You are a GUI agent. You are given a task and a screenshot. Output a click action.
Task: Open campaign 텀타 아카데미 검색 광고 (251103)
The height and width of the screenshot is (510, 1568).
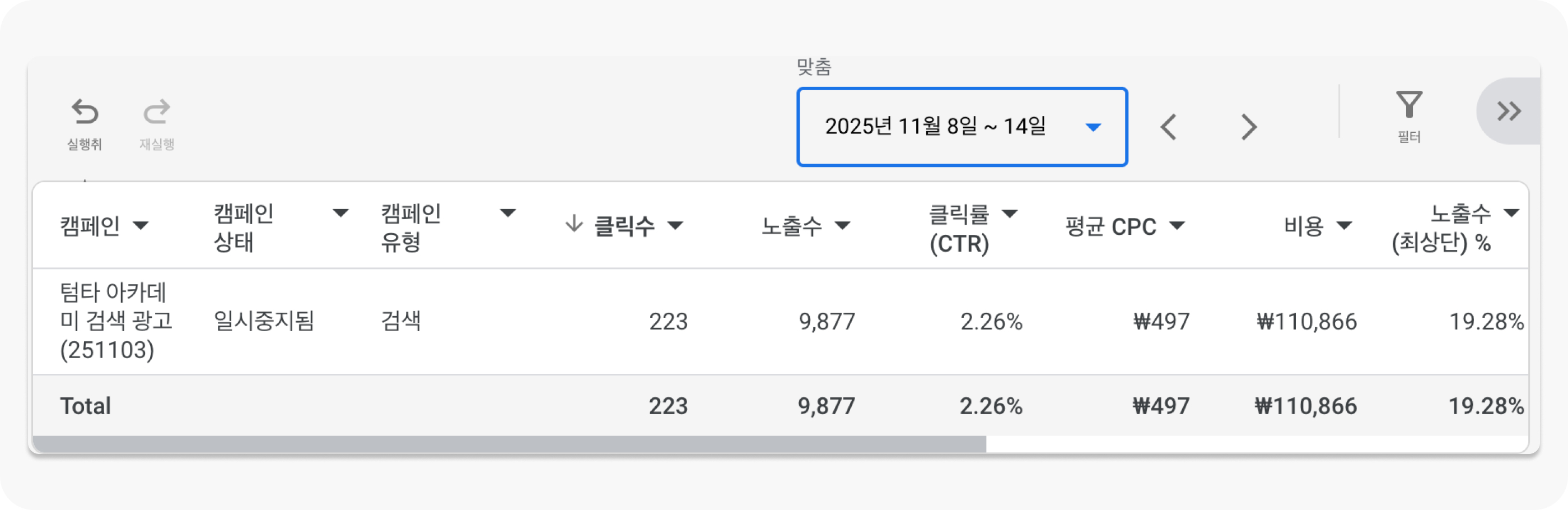point(117,322)
